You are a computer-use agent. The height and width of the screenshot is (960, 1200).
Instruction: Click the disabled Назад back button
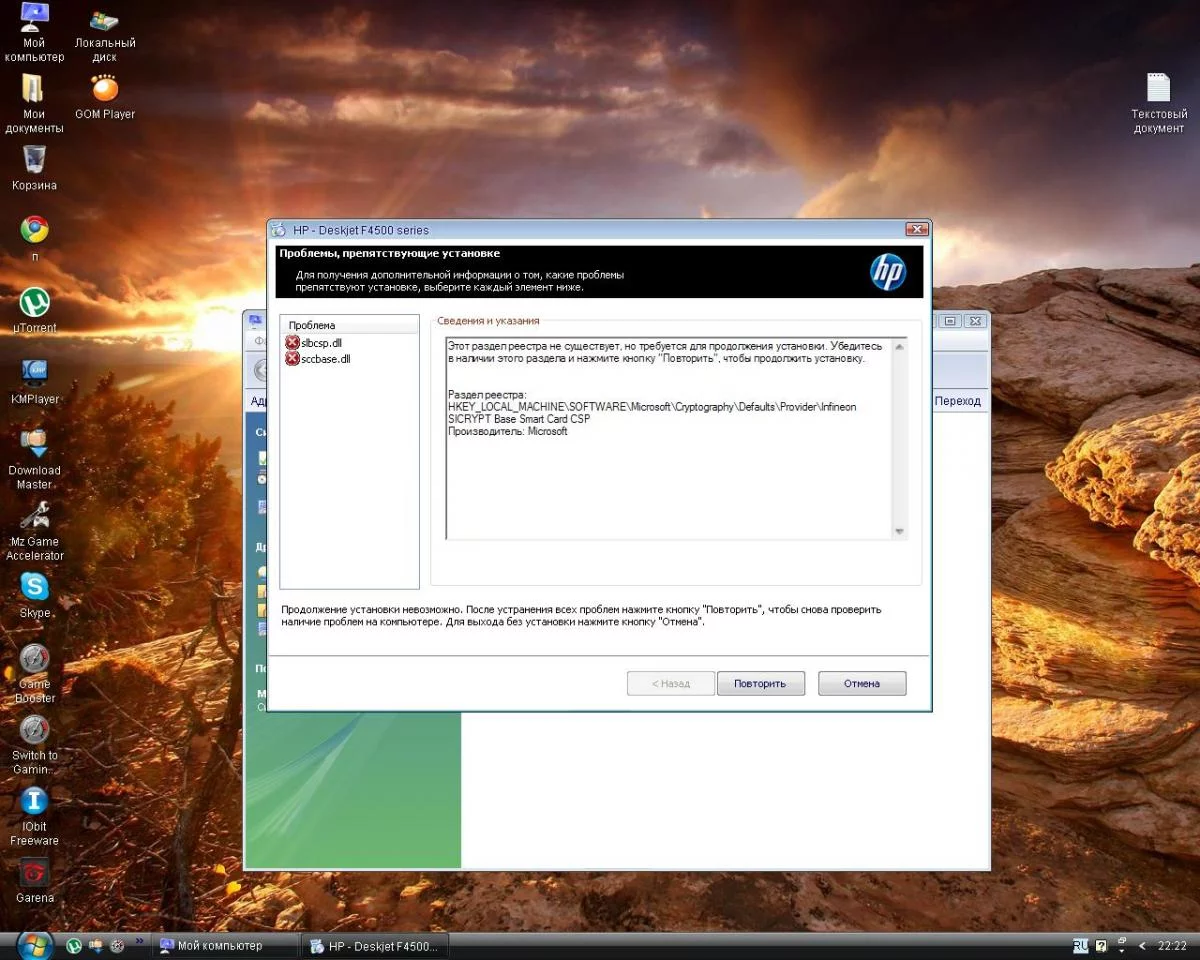[x=671, y=684]
